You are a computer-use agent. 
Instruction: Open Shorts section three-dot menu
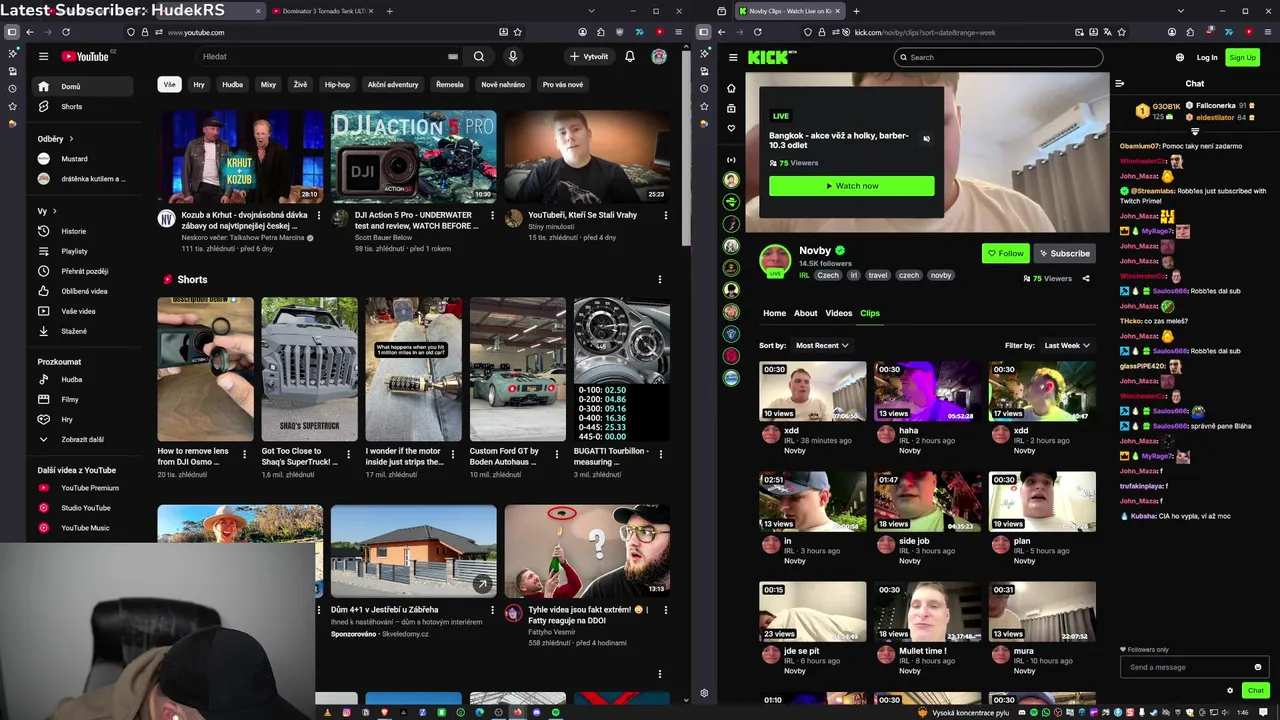(659, 280)
